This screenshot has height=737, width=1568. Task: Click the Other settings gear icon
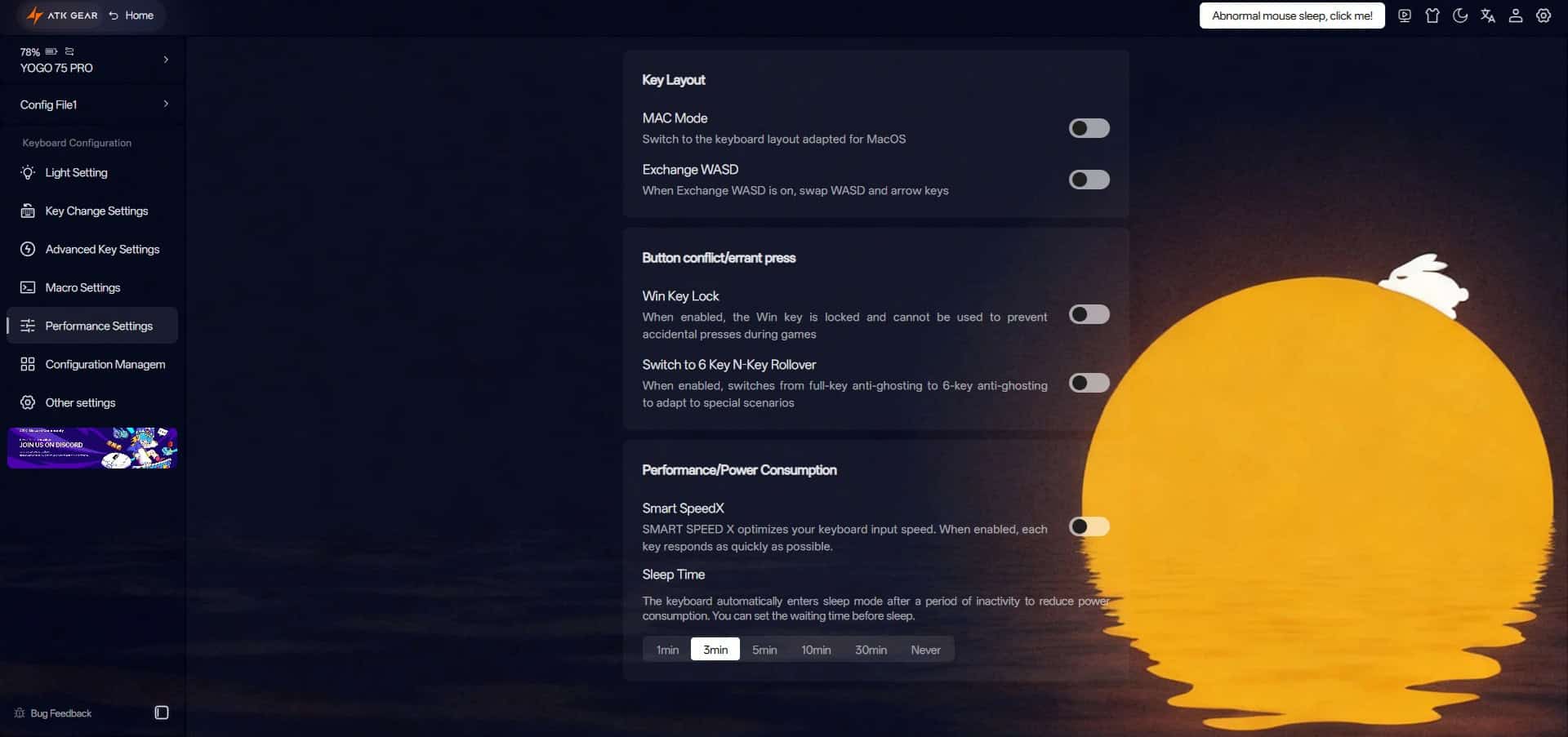pyautogui.click(x=28, y=403)
